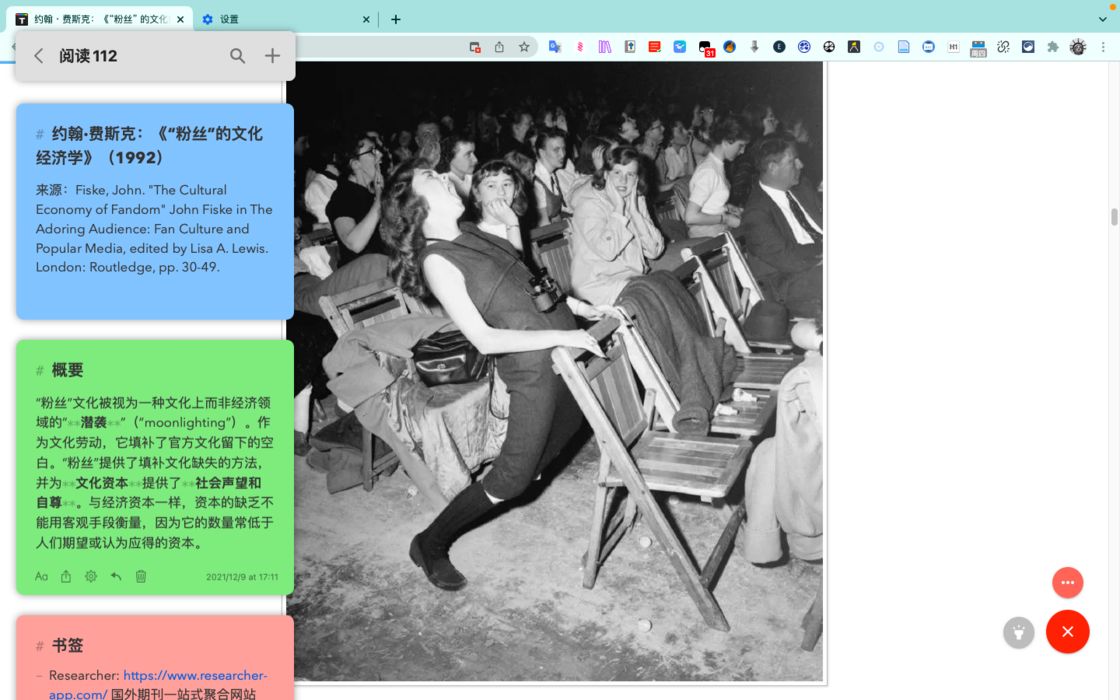Click the share page icon in address bar
Screen dimensions: 1120x700
pyautogui.click(x=499, y=47)
